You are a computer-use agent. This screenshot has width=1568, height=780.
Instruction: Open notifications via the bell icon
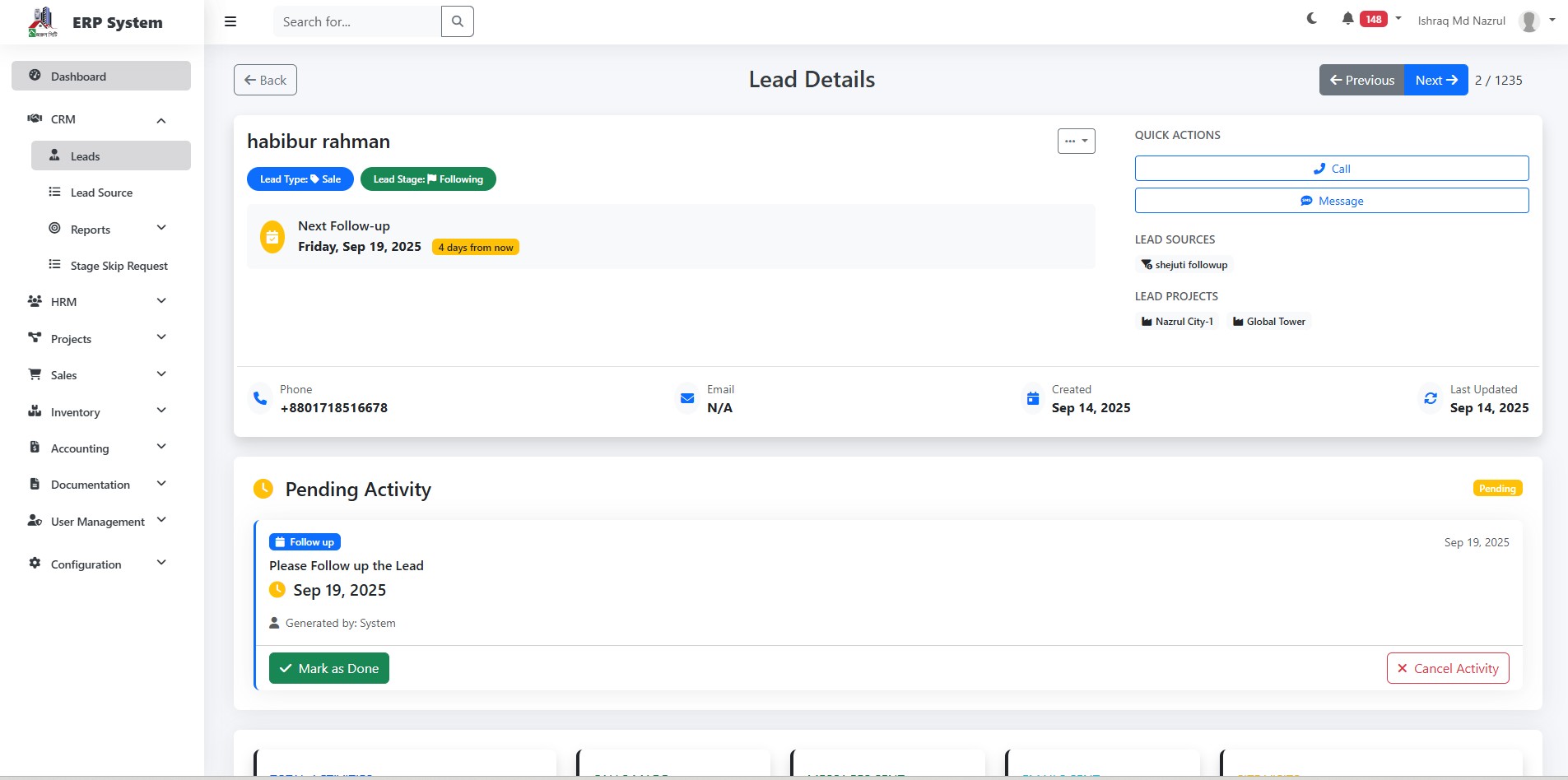point(1347,19)
